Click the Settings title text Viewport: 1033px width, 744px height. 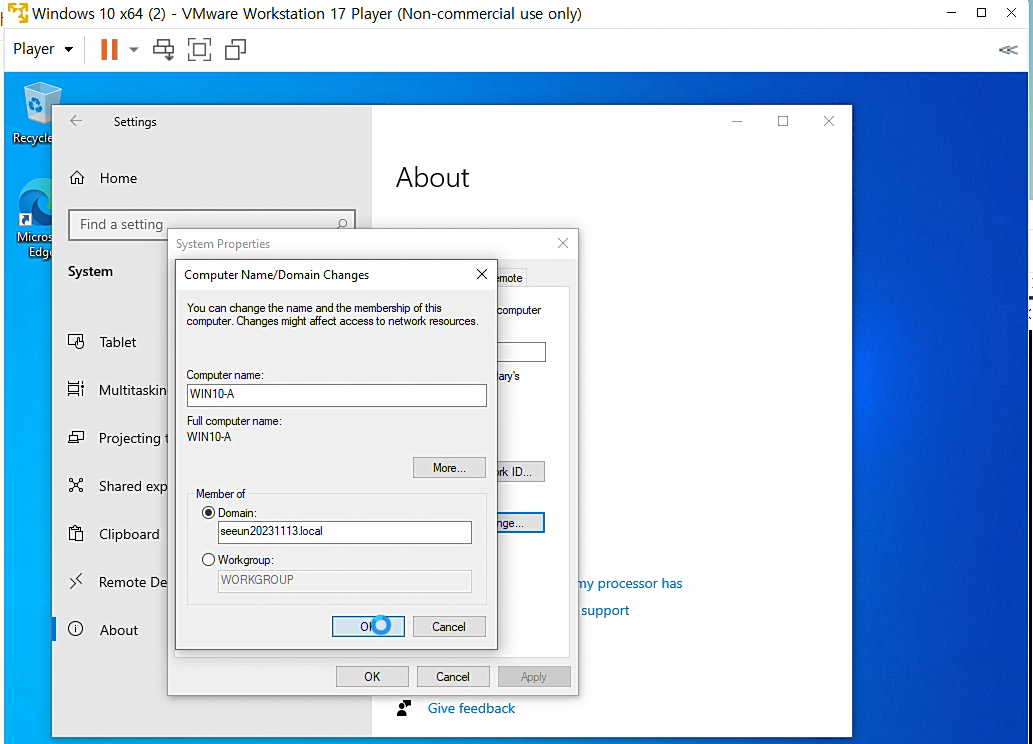click(135, 122)
